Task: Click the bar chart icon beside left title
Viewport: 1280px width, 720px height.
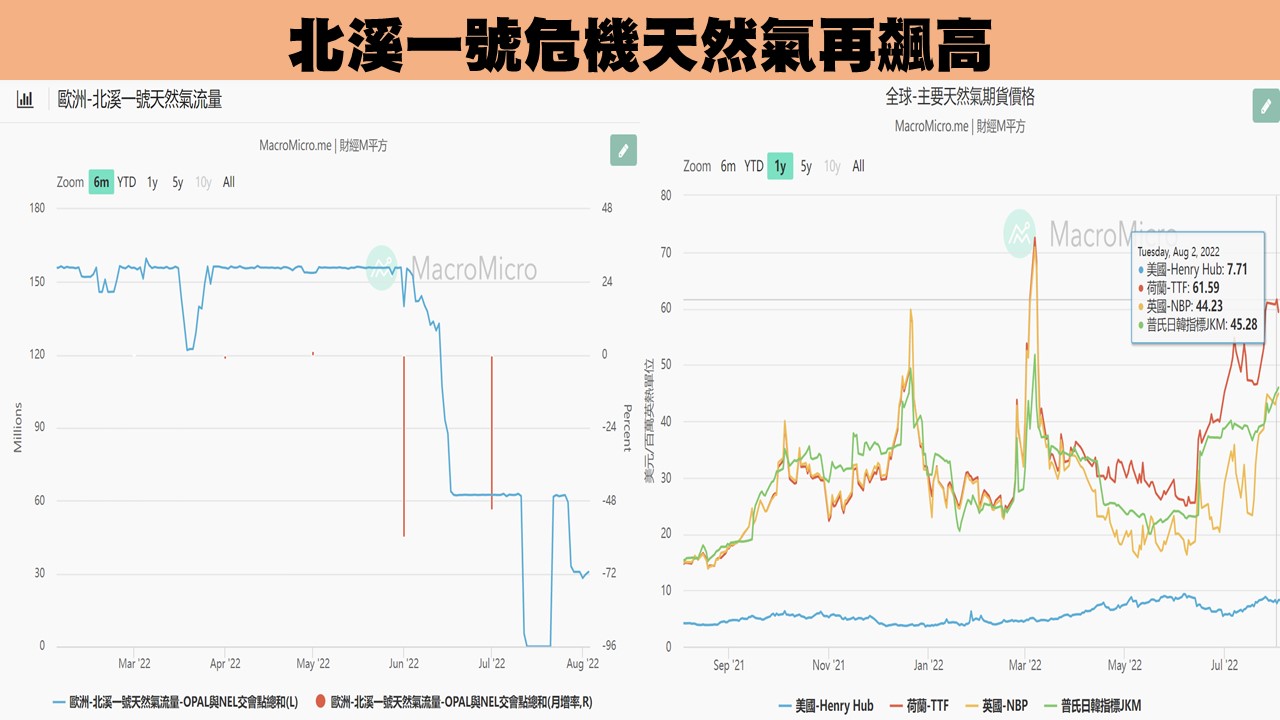Action: click(x=25, y=99)
